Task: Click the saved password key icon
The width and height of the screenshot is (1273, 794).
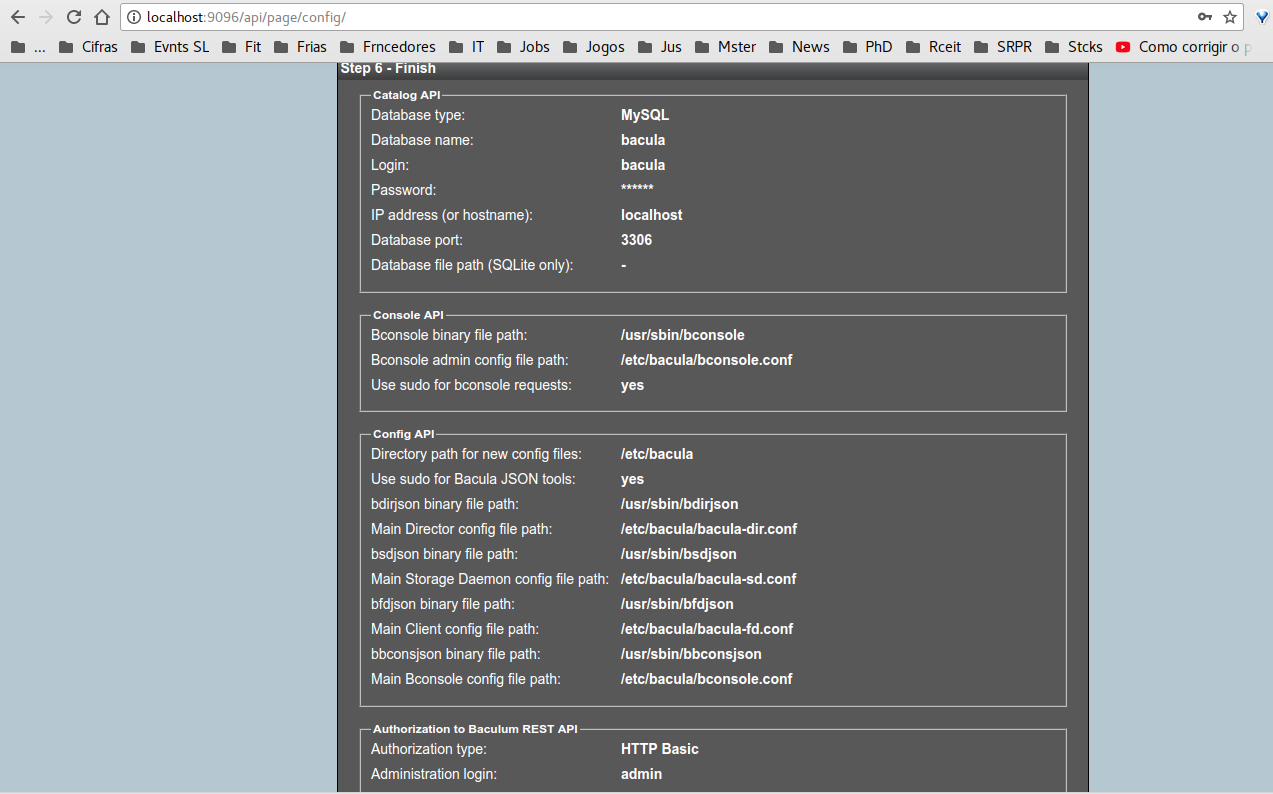Action: (x=1205, y=17)
